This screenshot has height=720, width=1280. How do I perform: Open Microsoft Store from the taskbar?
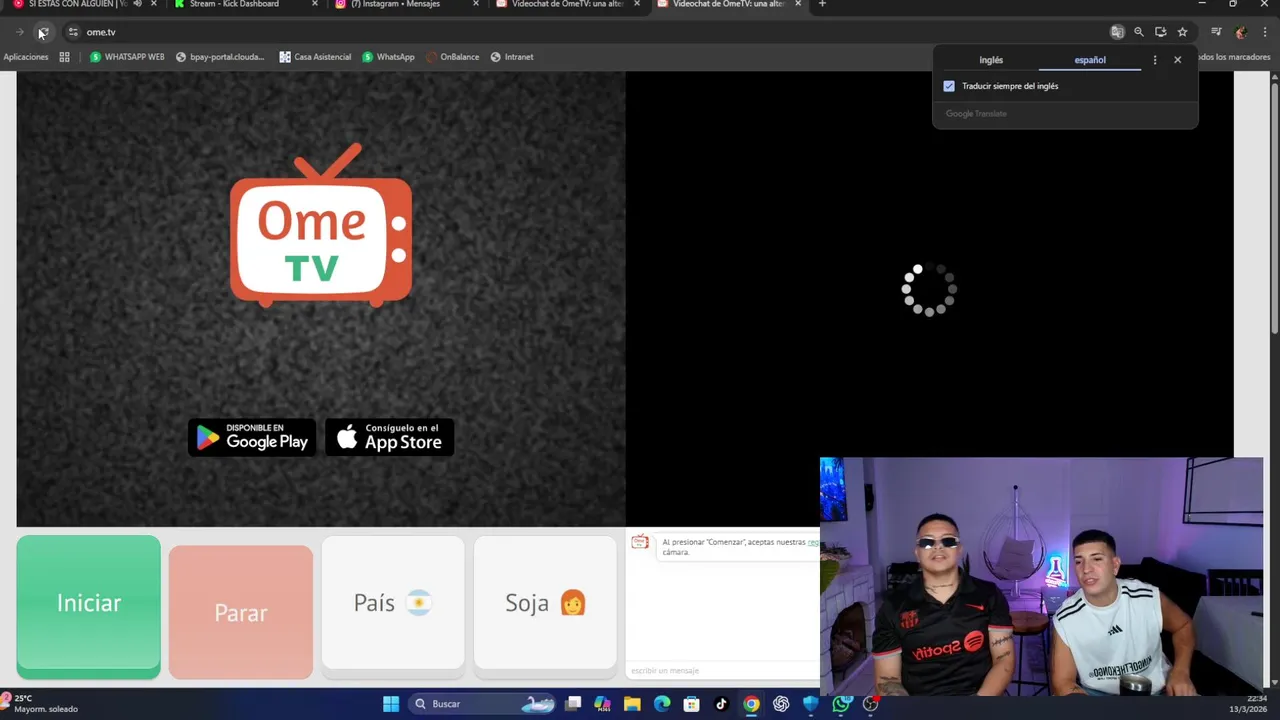click(x=691, y=704)
